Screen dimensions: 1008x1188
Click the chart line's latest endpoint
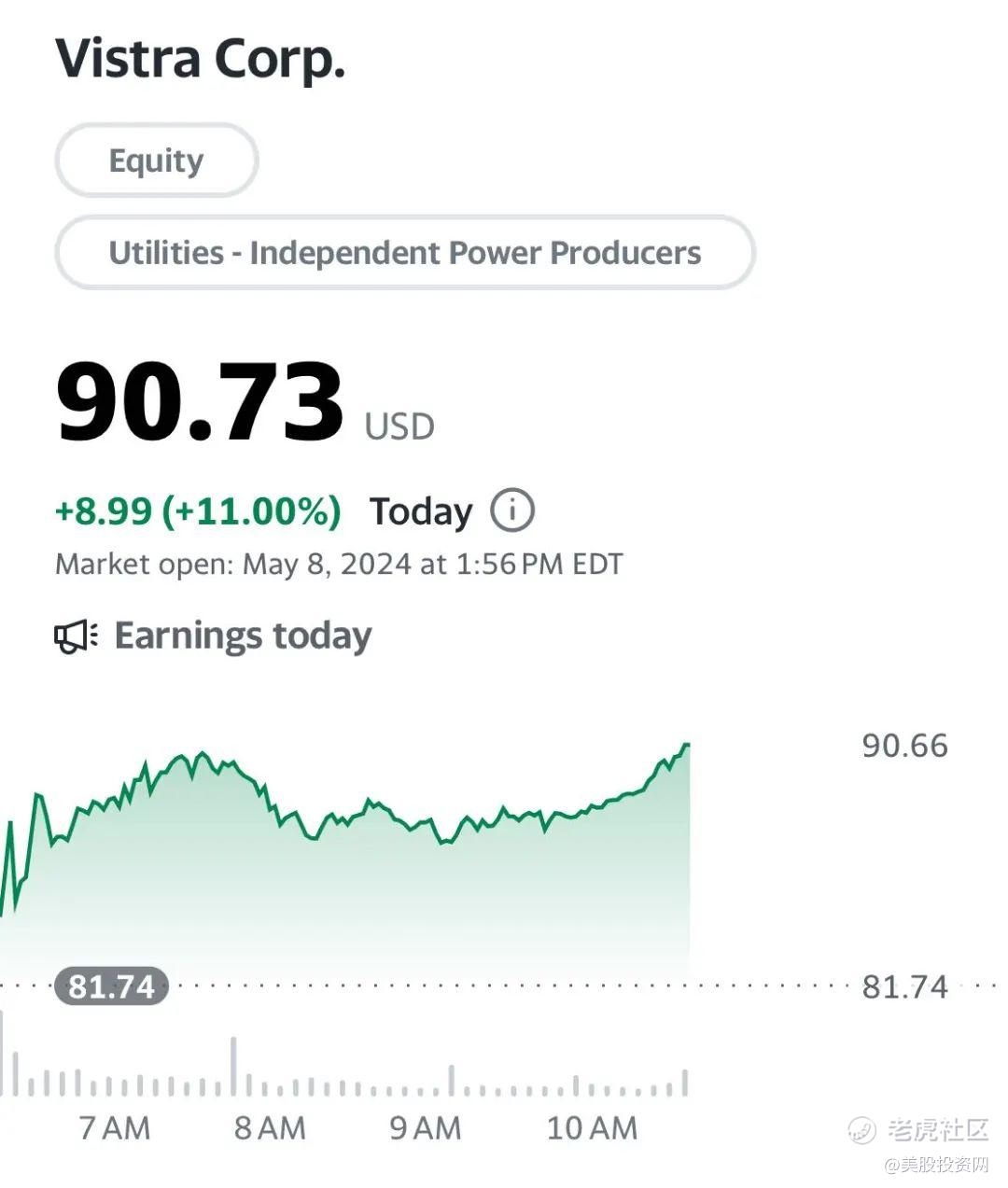688,745
